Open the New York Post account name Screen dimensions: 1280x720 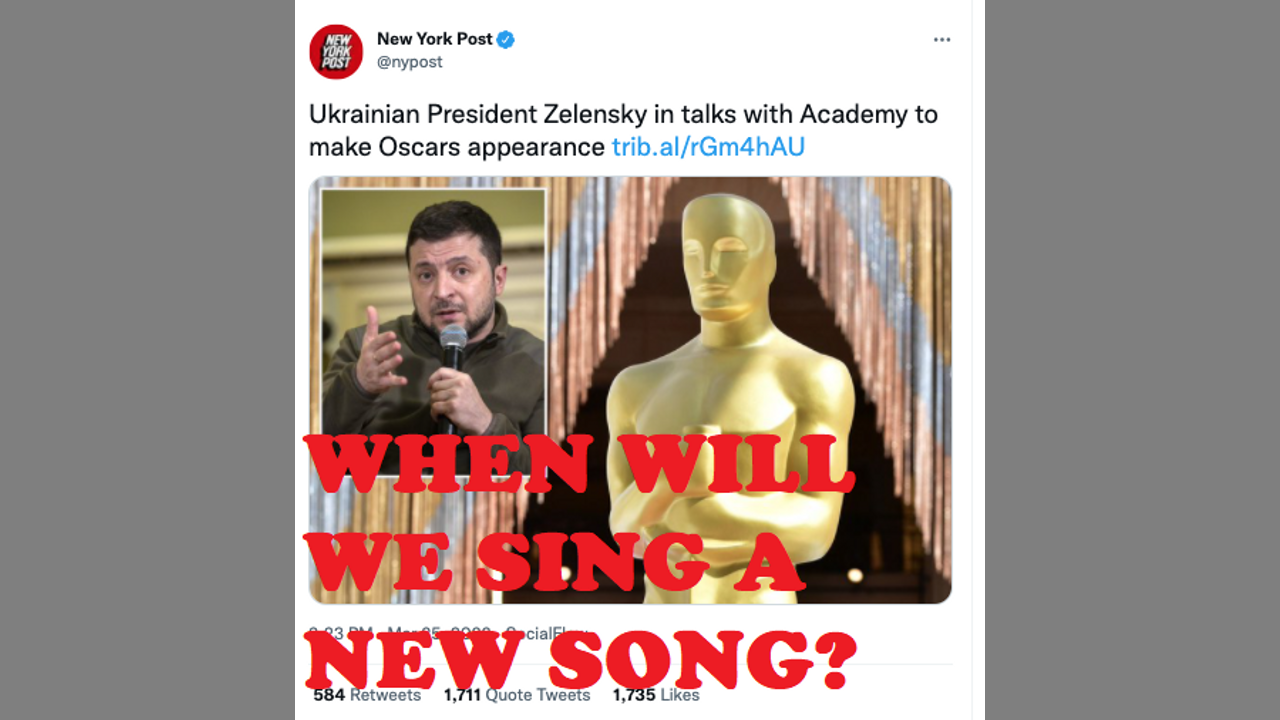pos(435,39)
